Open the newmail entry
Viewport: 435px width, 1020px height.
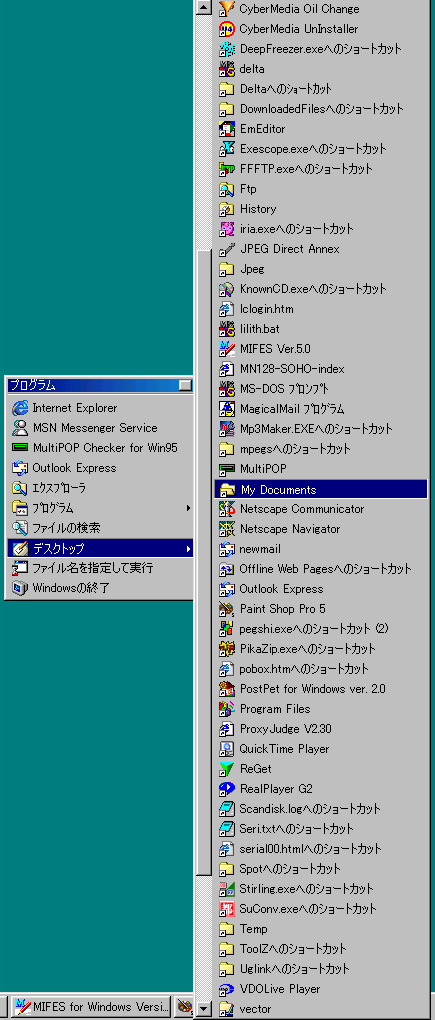coord(321,549)
